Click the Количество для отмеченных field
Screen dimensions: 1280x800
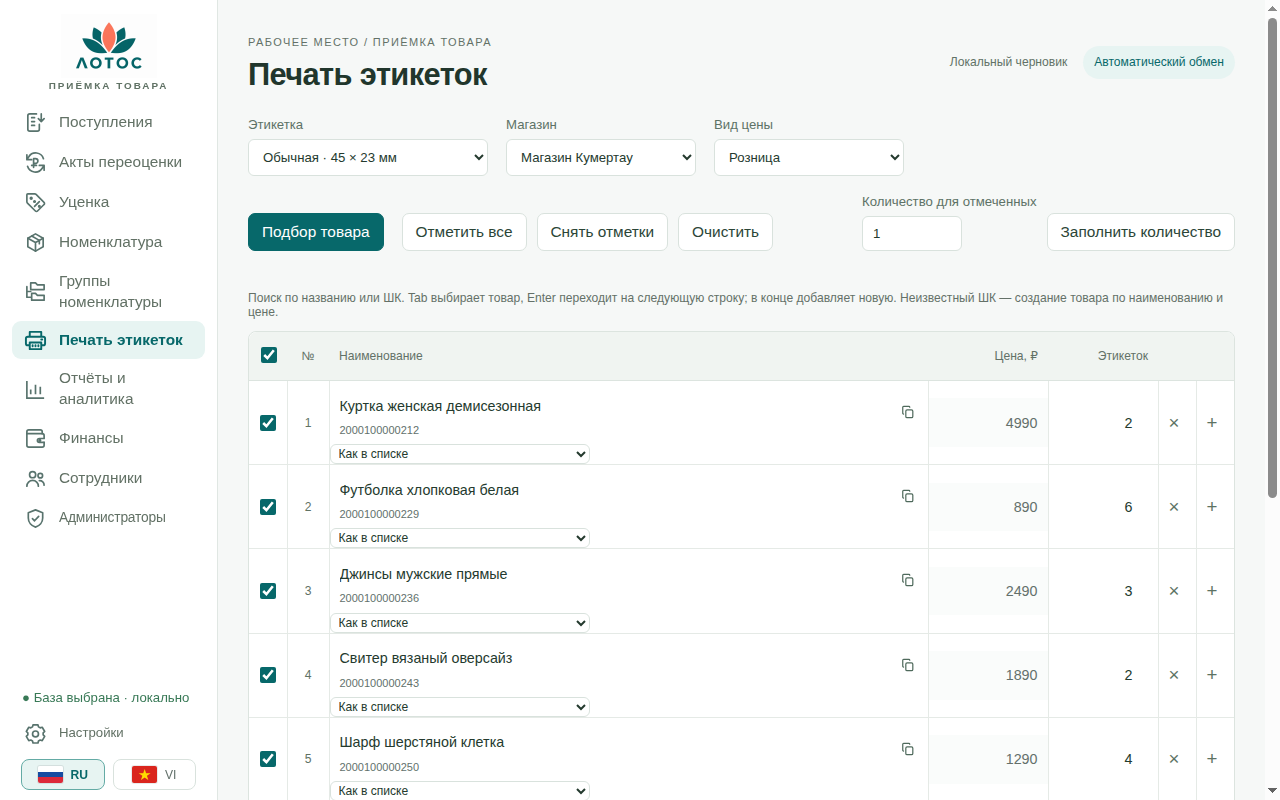[912, 233]
